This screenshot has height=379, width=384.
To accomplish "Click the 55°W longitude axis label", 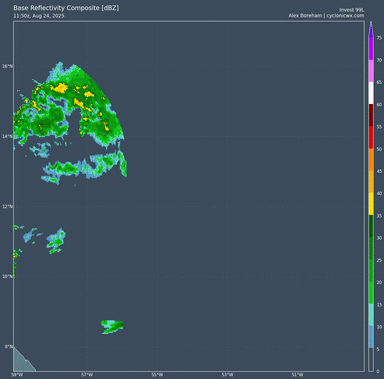I will (157, 375).
